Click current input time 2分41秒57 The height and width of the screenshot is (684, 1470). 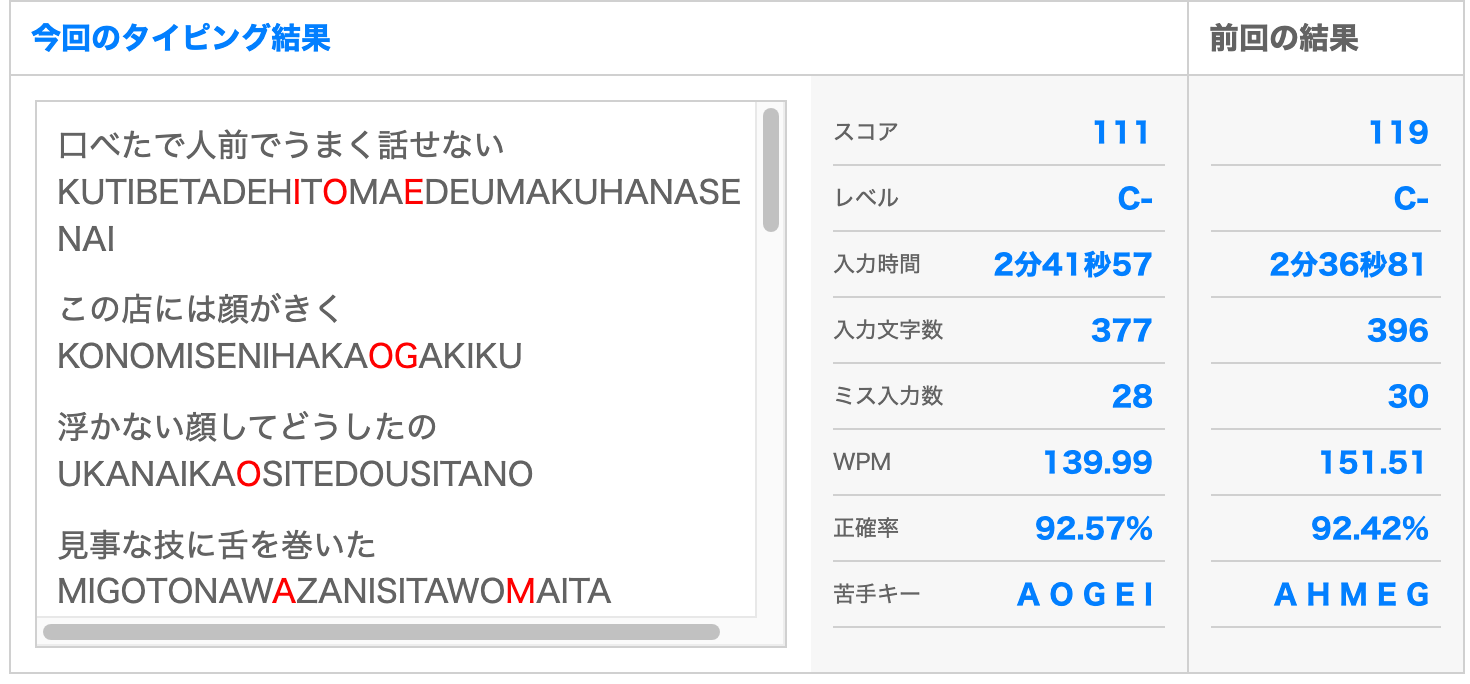(1072, 265)
